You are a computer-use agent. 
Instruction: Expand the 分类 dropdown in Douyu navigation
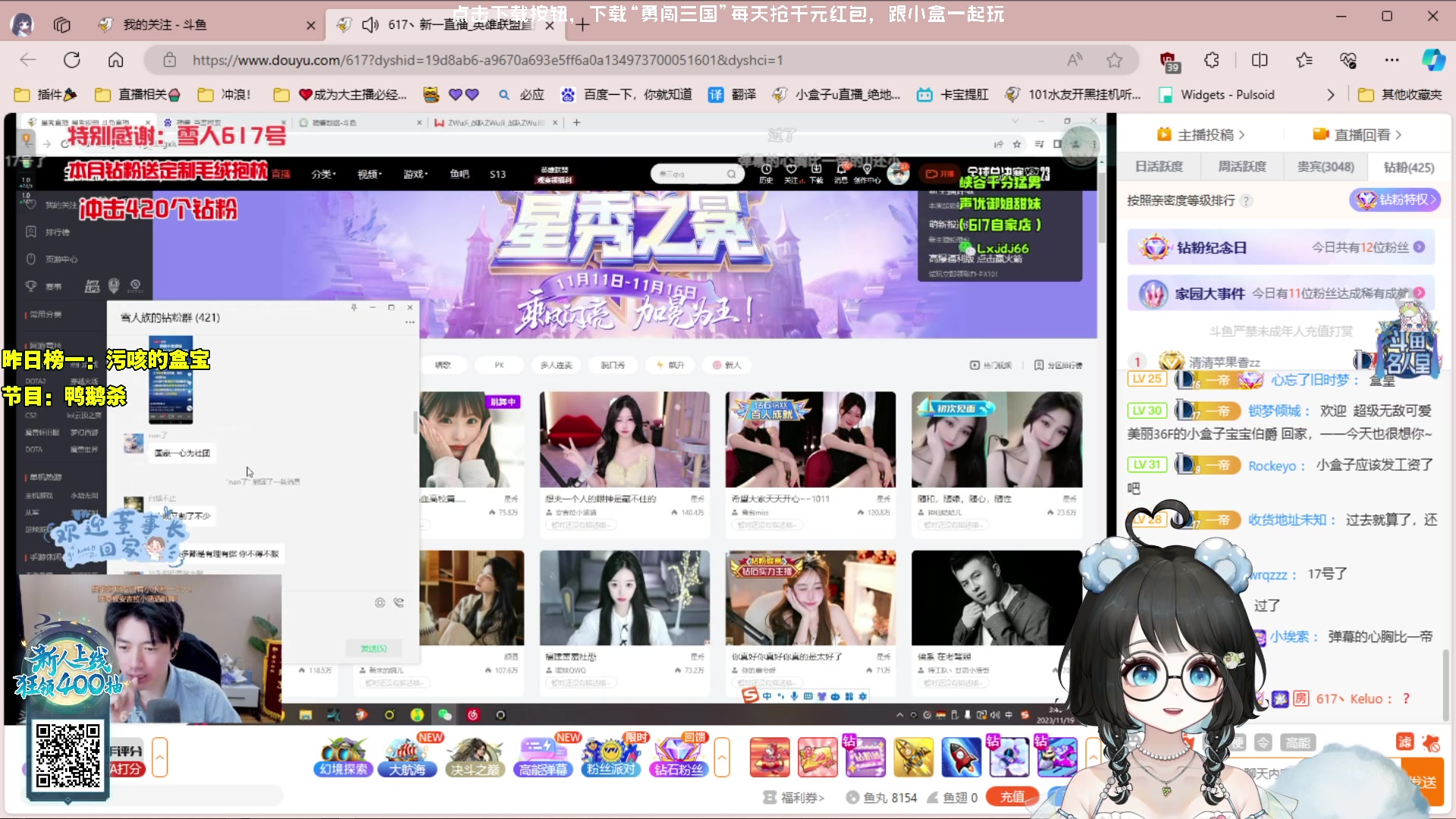coord(322,174)
